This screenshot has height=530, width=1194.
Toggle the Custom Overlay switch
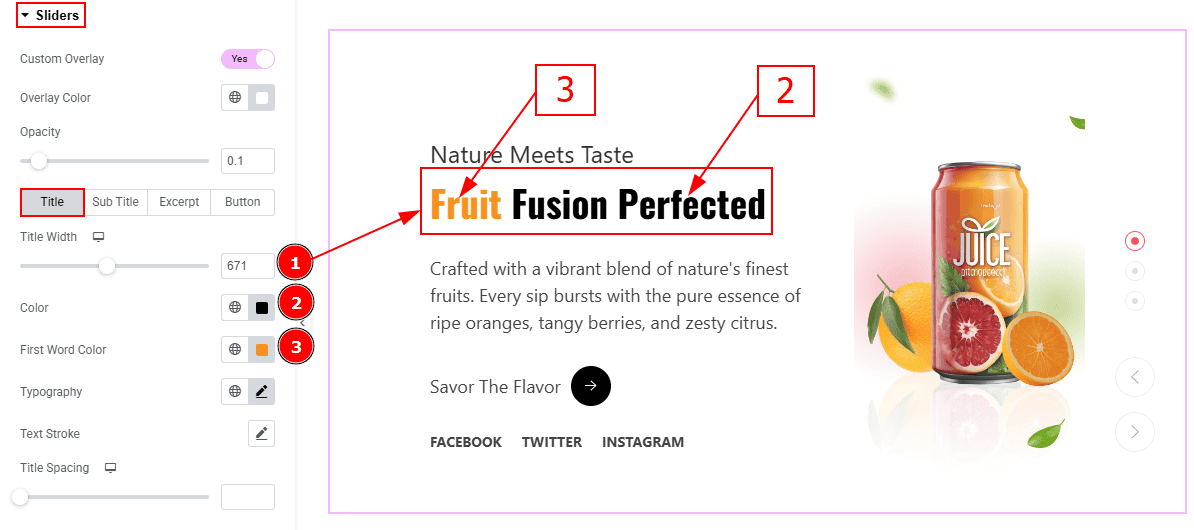(247, 59)
